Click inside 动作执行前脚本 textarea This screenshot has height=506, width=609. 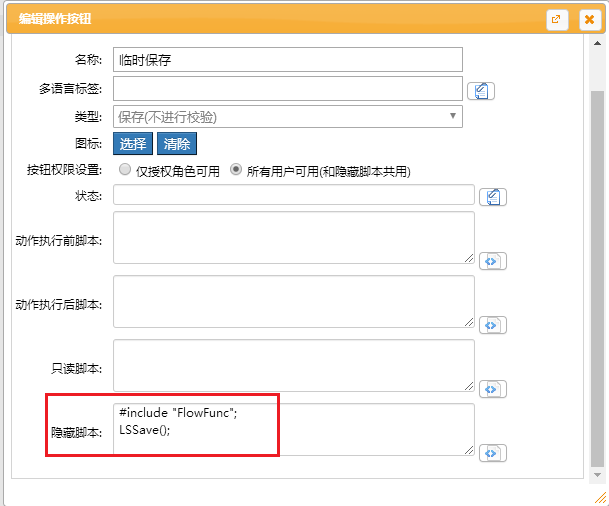click(294, 238)
